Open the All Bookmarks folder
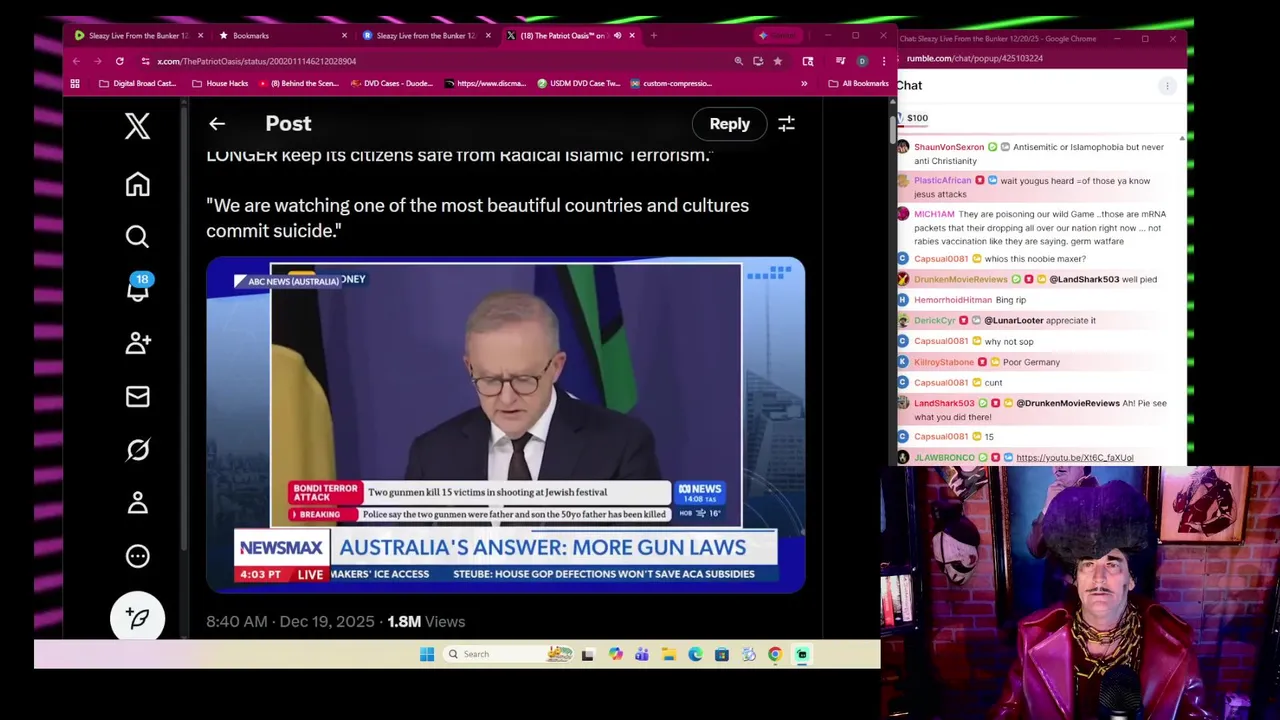 858,84
